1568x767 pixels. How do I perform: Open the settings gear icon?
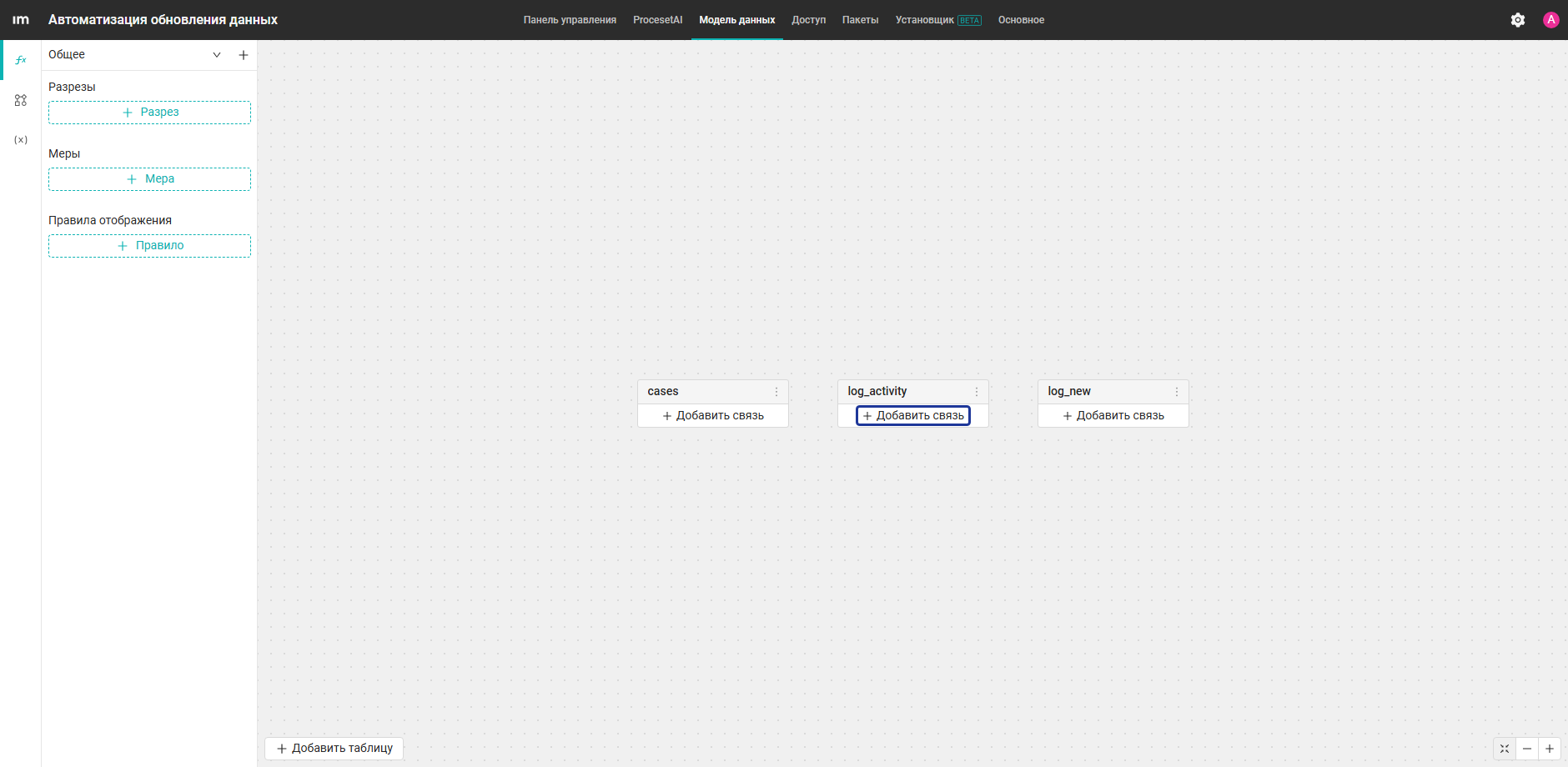click(1518, 20)
